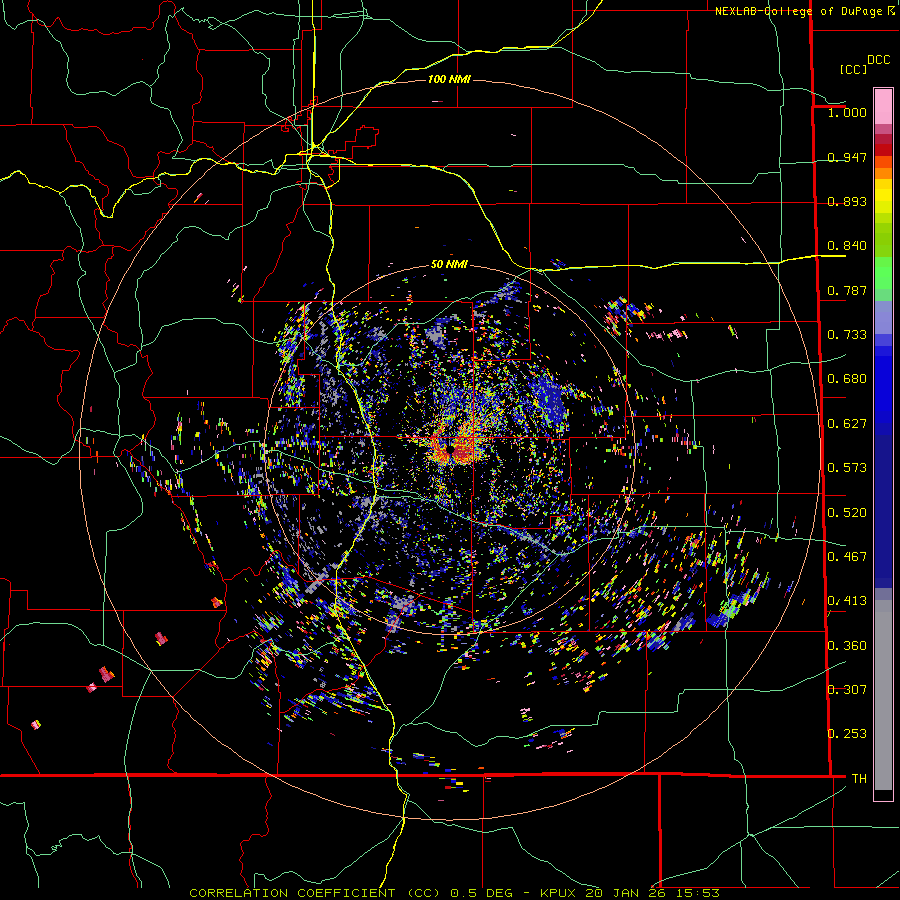Click the TH threshold label
The image size is (900, 900).
[x=859, y=779]
